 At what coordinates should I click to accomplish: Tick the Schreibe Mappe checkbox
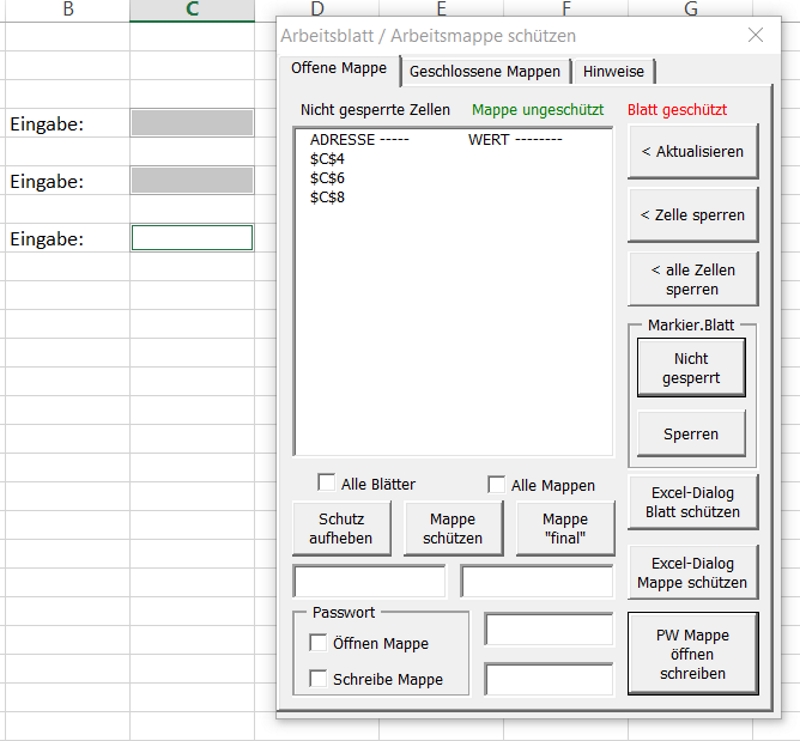(x=318, y=679)
